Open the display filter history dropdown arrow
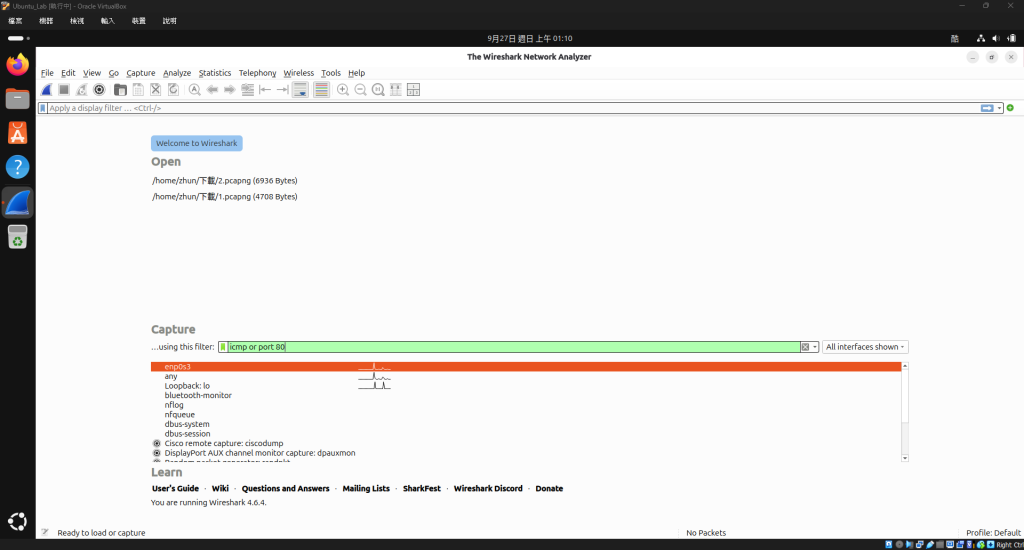The width and height of the screenshot is (1024, 550). coord(999,108)
